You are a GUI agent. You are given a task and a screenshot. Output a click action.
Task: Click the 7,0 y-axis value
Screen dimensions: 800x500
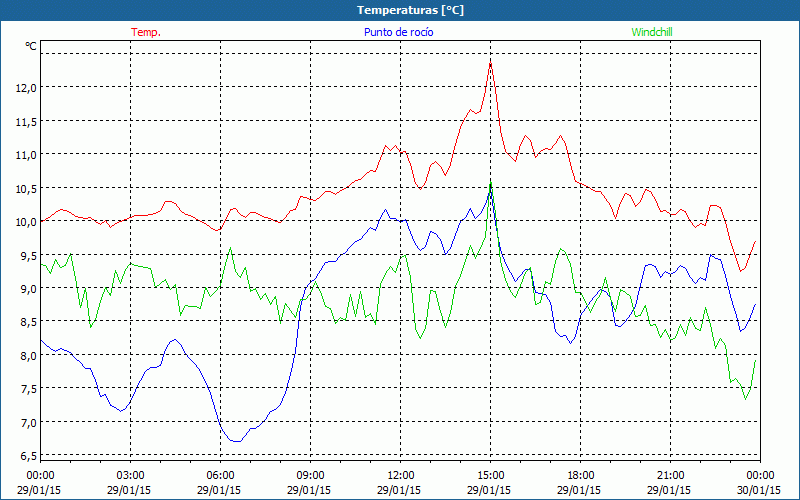[x=29, y=422]
